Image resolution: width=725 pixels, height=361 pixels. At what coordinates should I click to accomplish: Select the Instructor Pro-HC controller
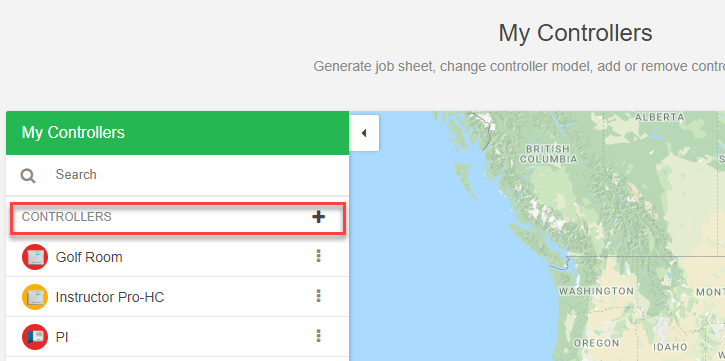click(110, 297)
